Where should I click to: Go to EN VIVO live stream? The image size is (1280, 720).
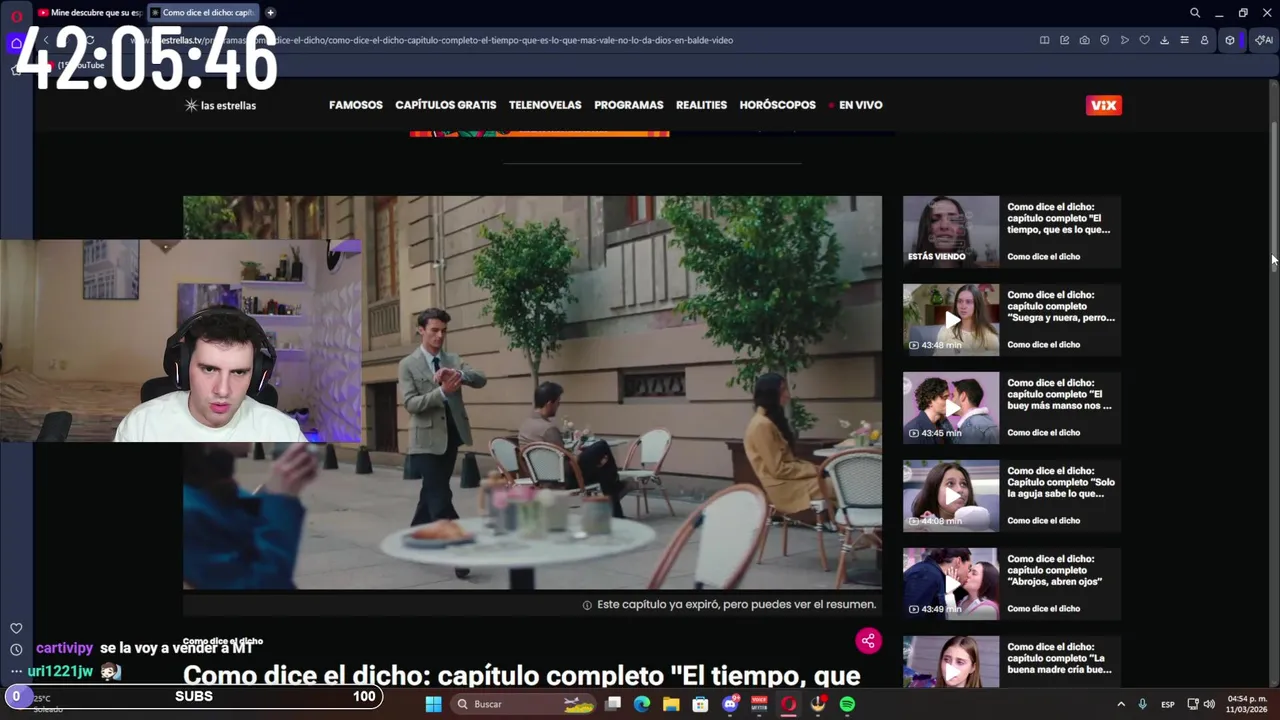pyautogui.click(x=856, y=105)
